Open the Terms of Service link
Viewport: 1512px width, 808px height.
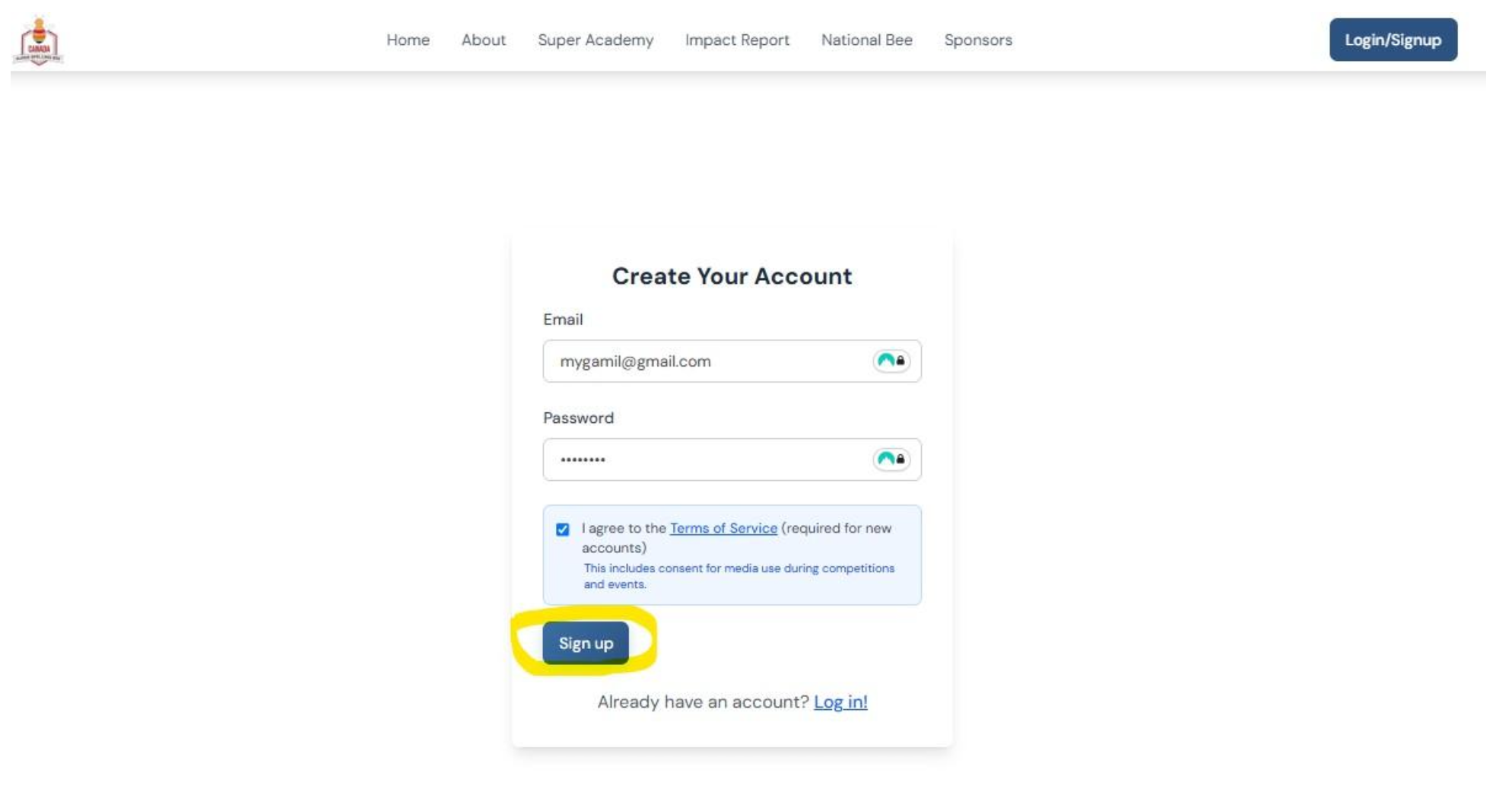click(x=723, y=528)
